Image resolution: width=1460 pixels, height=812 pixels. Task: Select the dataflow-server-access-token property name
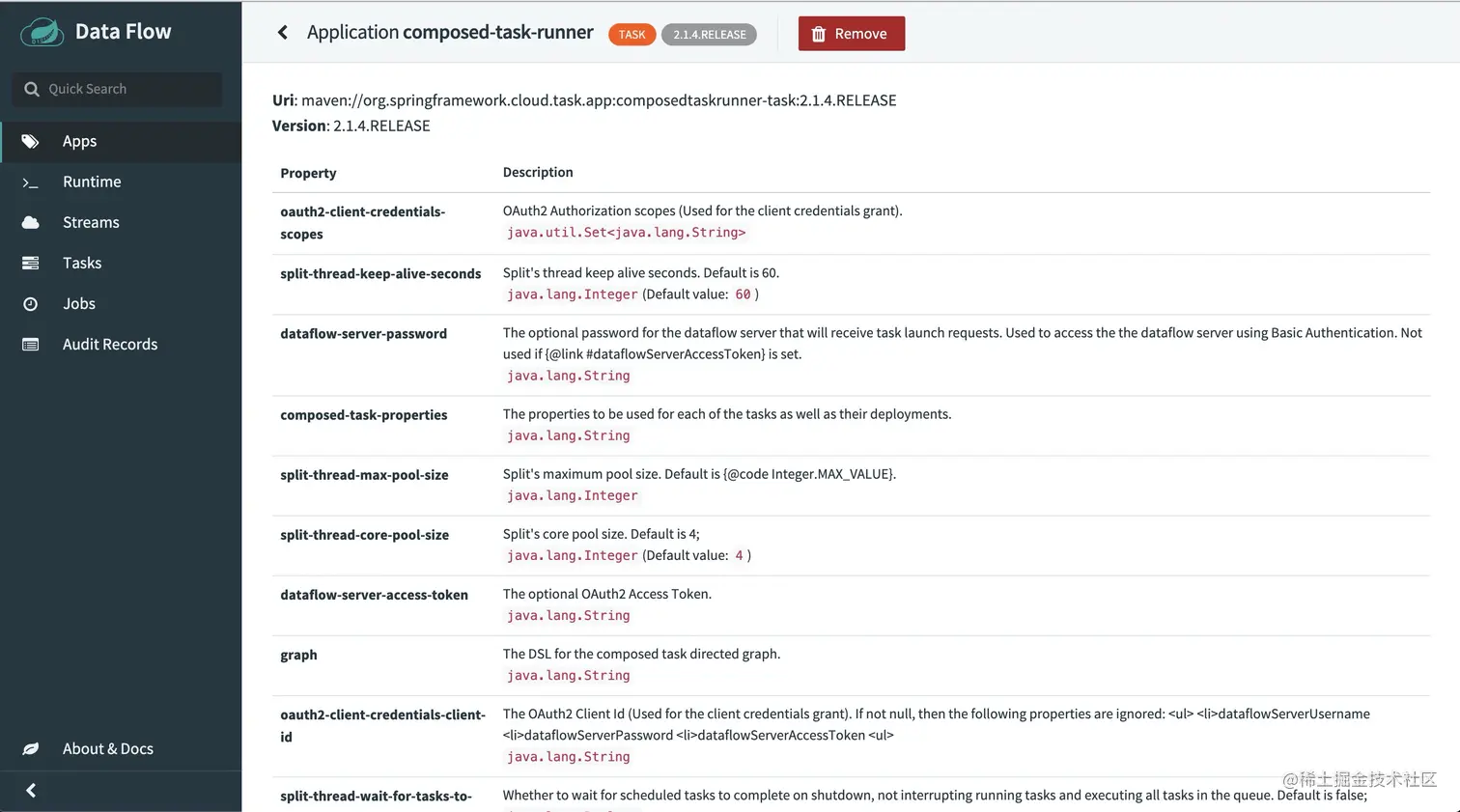point(375,595)
